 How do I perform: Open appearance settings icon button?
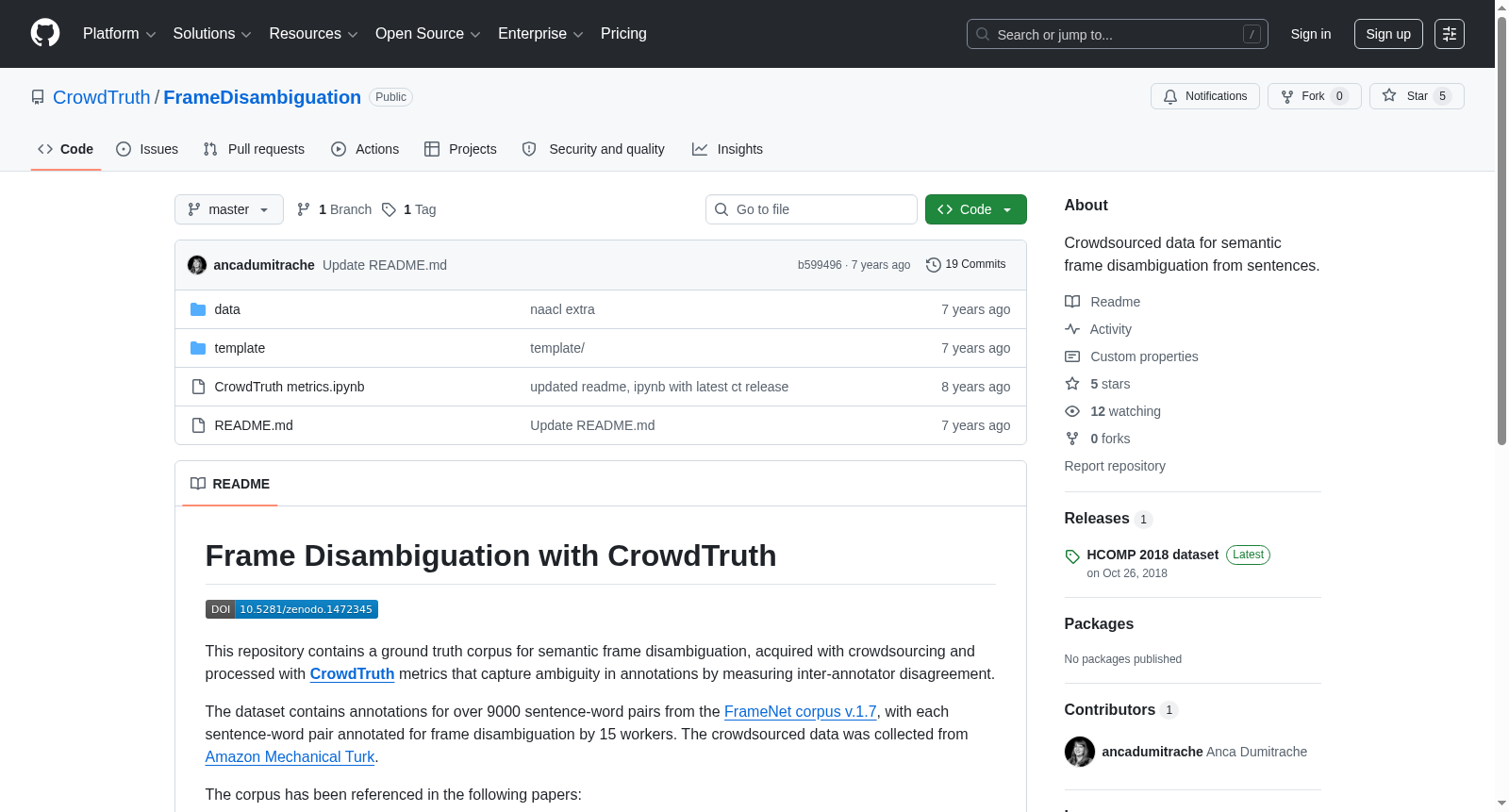1450,34
